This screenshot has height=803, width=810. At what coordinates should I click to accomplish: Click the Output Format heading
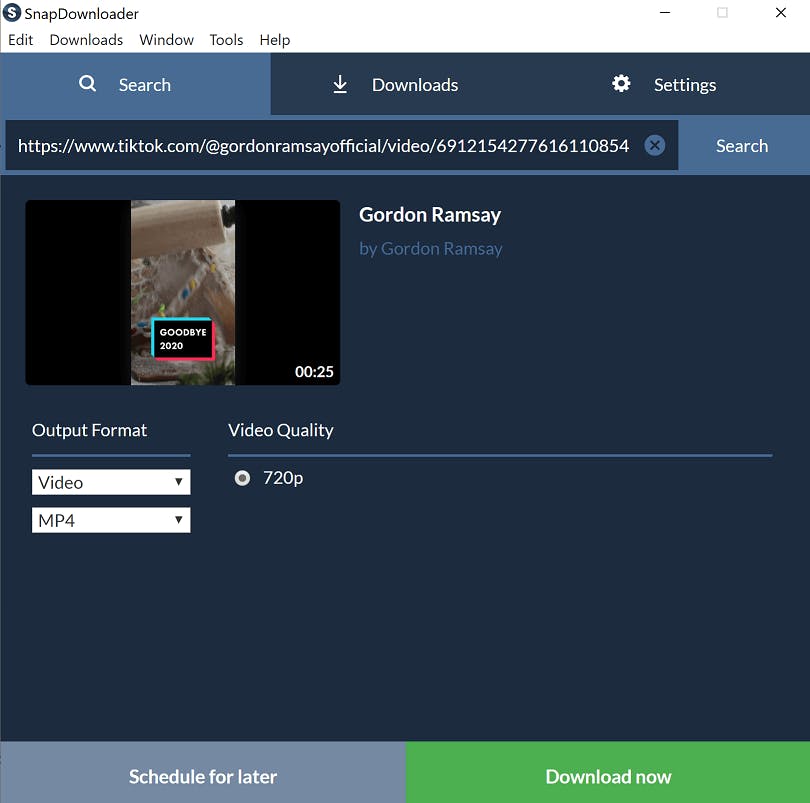tap(89, 430)
